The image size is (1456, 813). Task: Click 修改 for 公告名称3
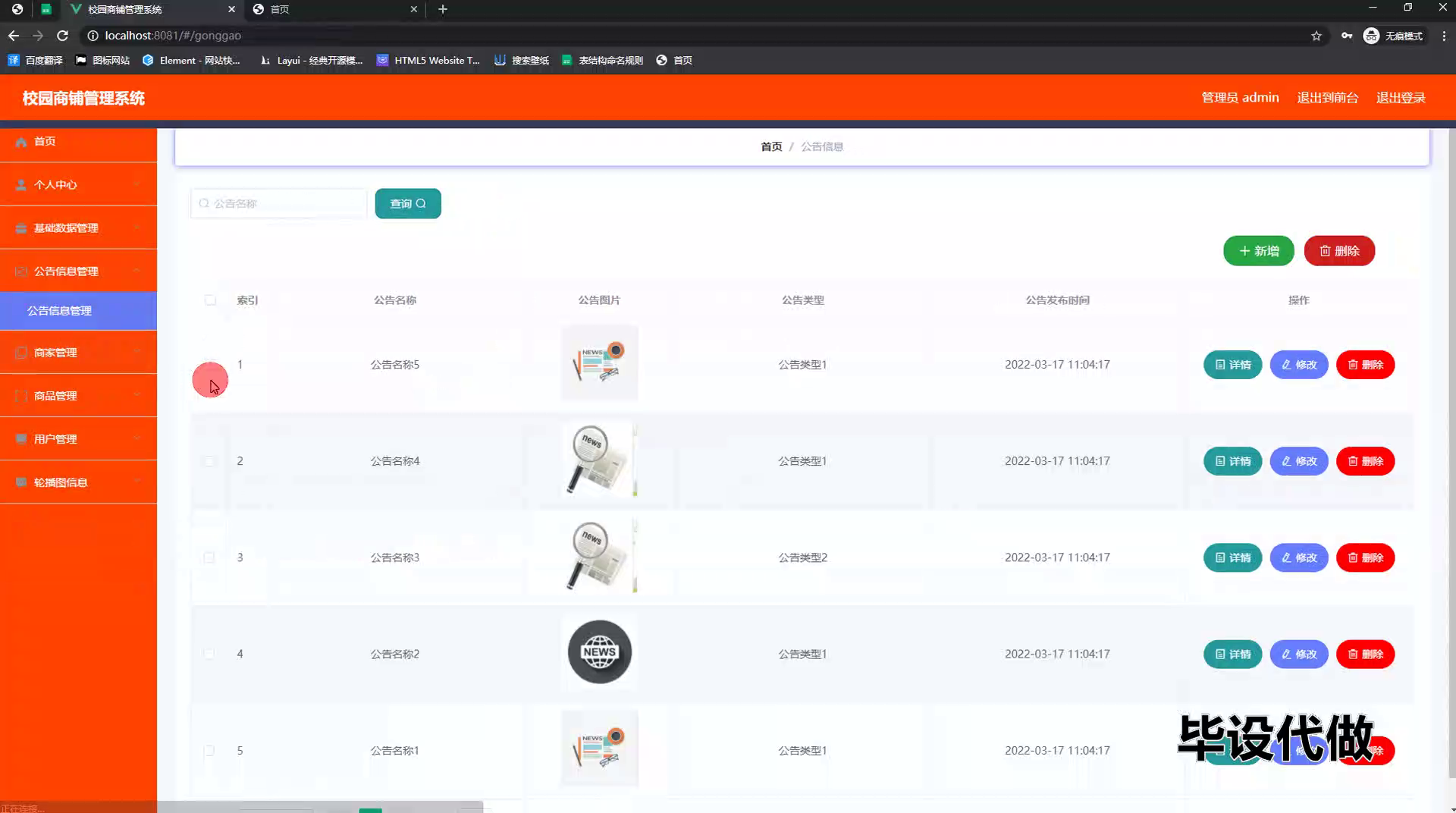(x=1299, y=557)
